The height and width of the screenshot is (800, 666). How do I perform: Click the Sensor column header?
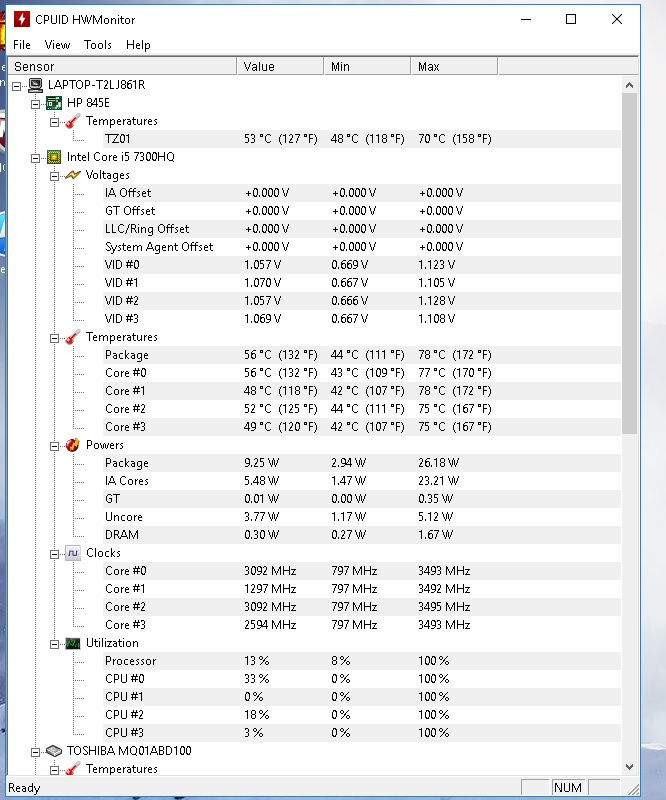pos(122,66)
